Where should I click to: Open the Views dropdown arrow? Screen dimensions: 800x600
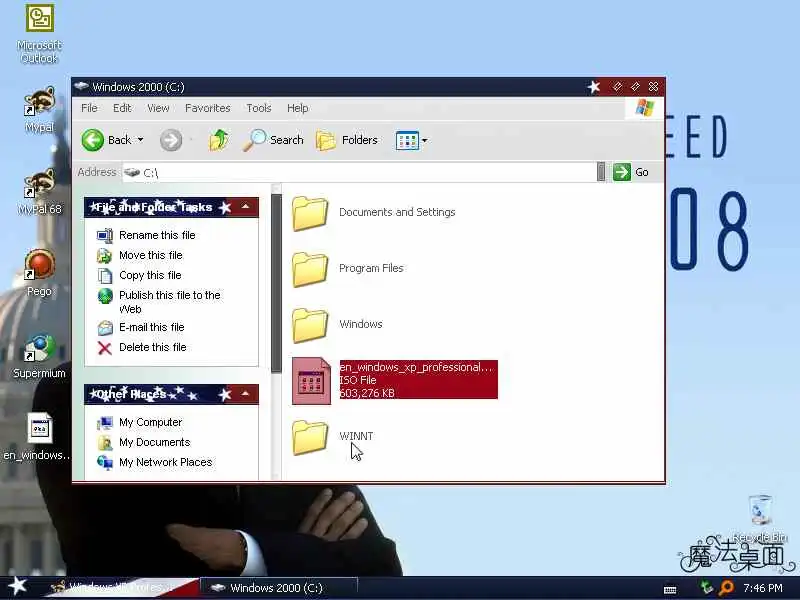click(424, 140)
